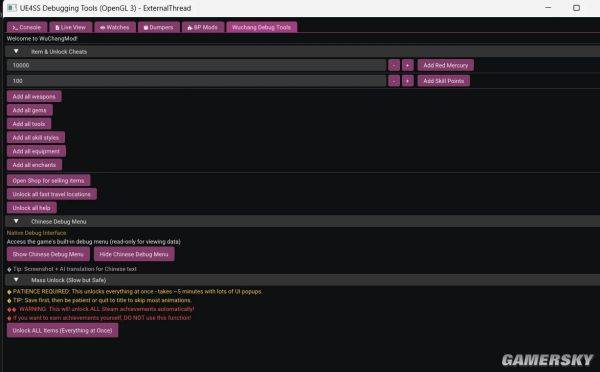Open the BP Mods tab
The width and height of the screenshot is (600, 372).
click(x=203, y=28)
